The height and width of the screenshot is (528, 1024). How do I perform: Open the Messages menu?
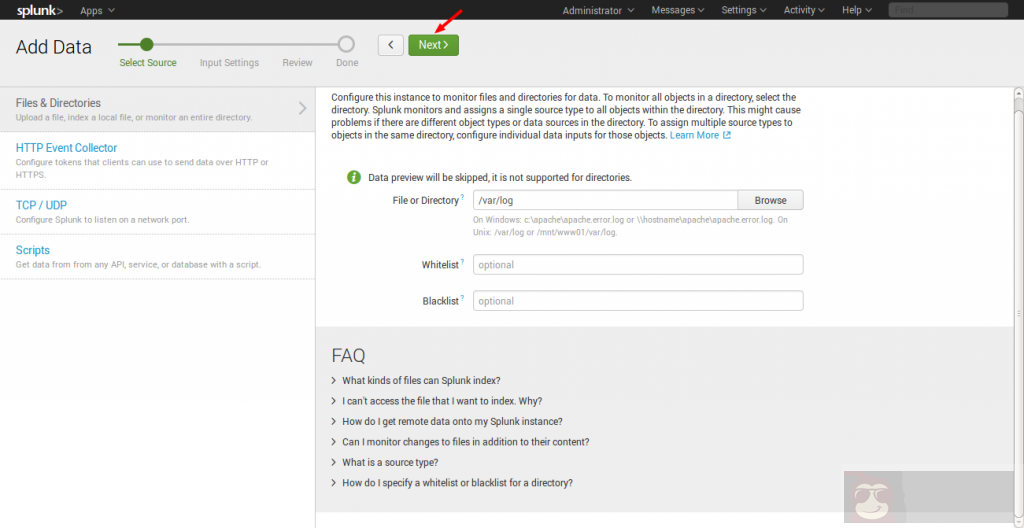coord(678,10)
